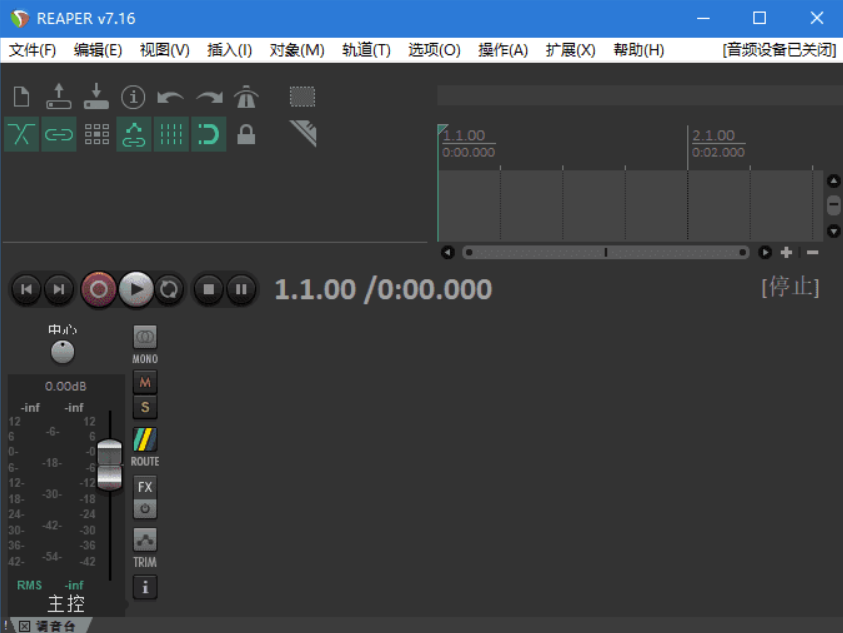
Task: Start recording with the red button
Action: click(98, 289)
